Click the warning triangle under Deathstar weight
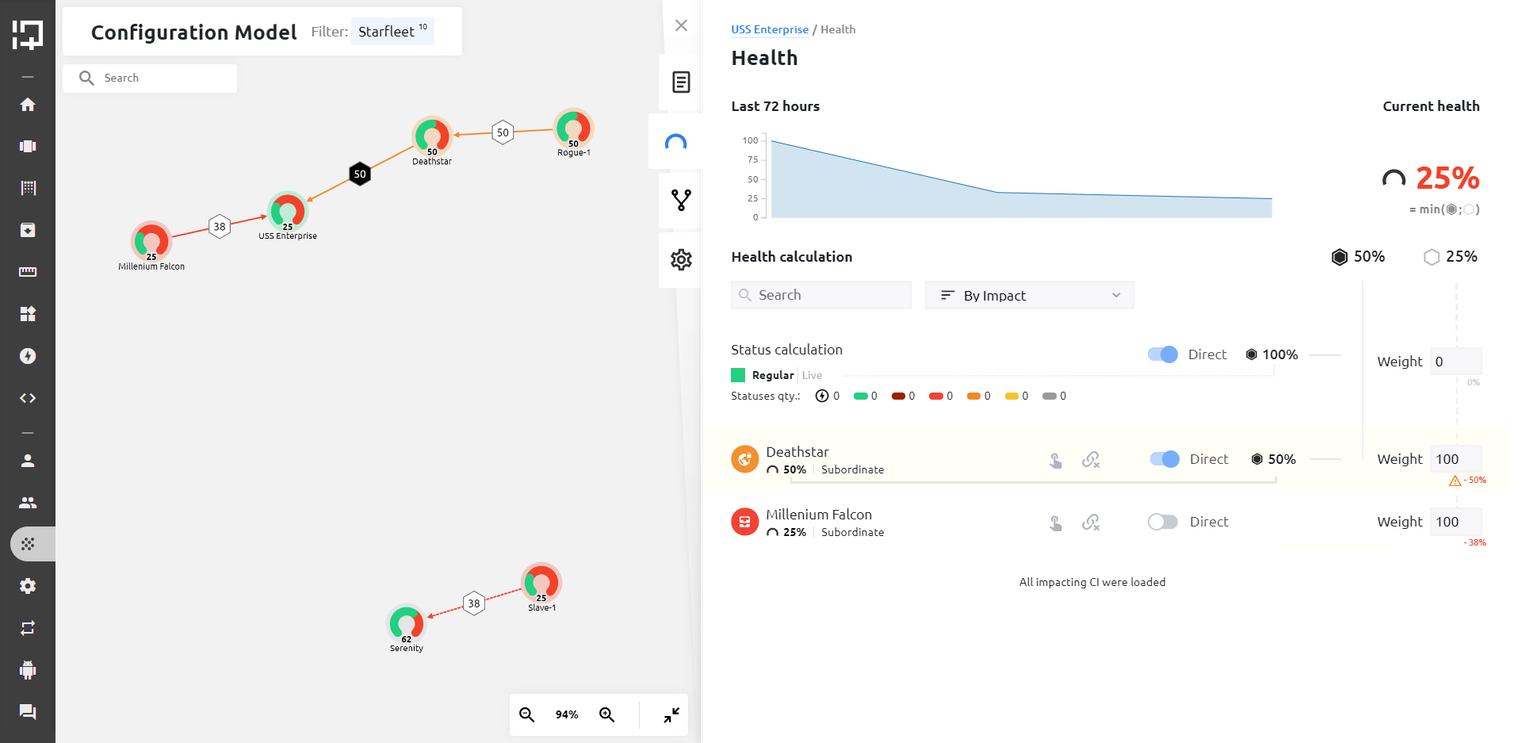1522x743 pixels. click(1455, 481)
